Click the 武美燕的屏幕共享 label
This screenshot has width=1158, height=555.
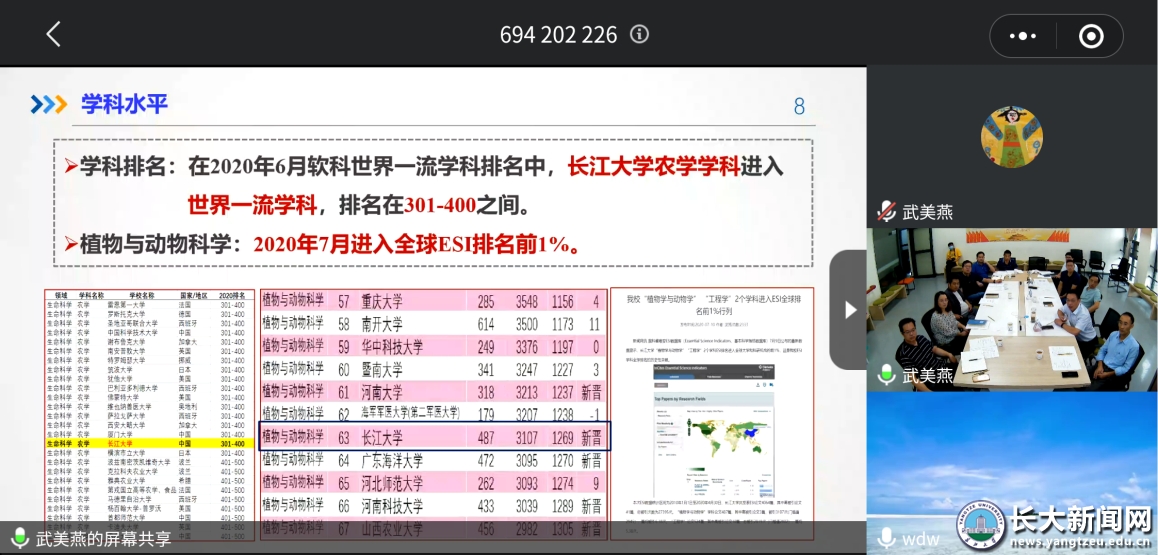[103, 540]
